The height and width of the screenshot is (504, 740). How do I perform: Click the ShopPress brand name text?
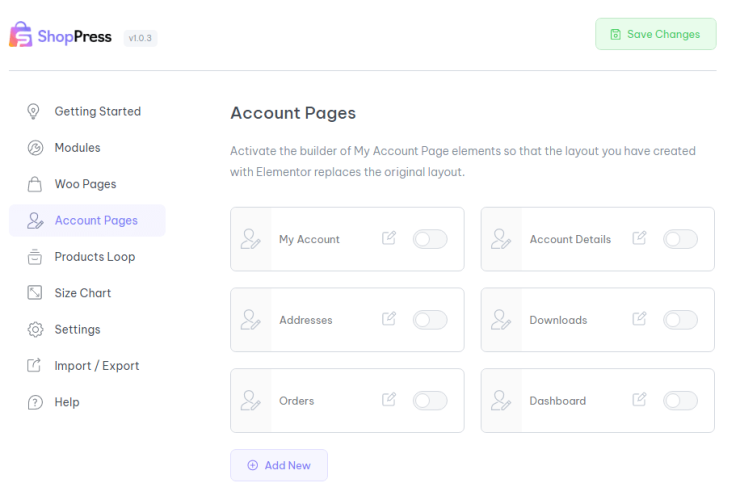tap(75, 36)
